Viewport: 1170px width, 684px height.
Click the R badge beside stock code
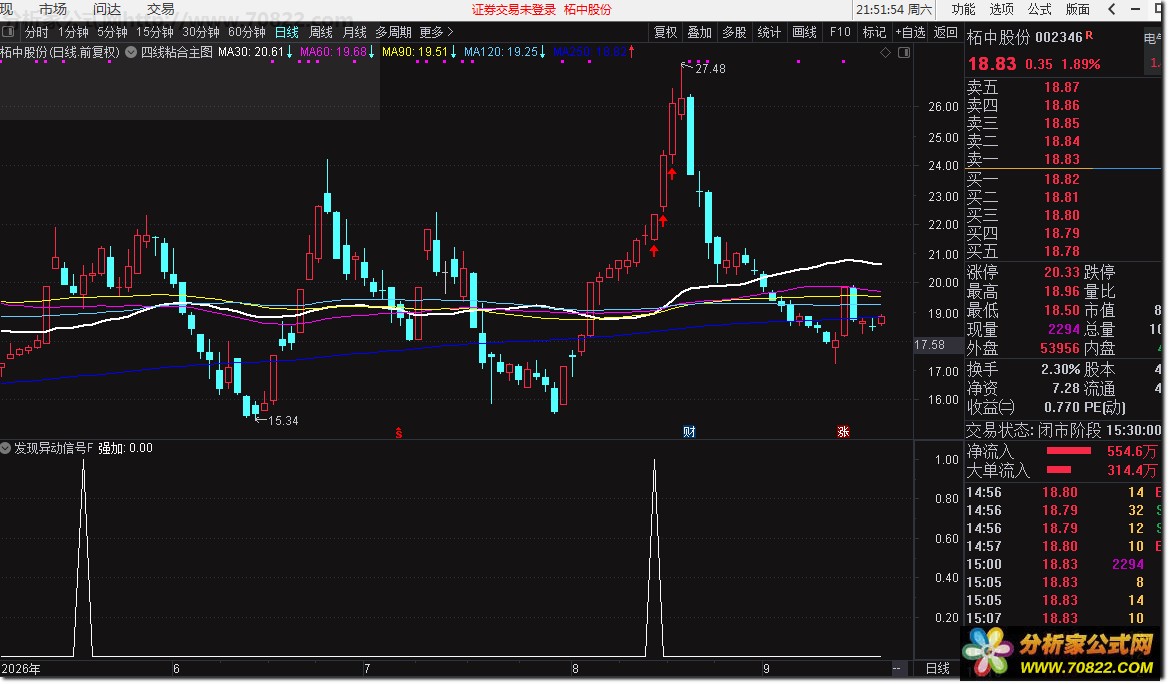[x=1089, y=35]
